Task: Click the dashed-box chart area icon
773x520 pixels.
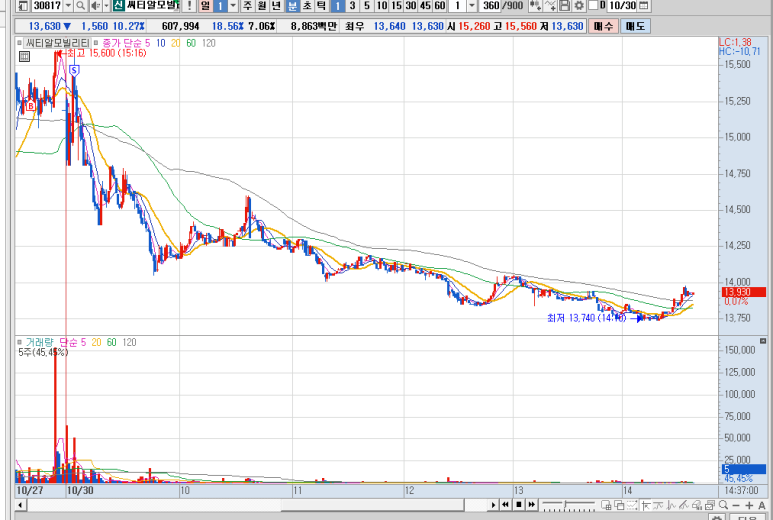Action: 632,505
